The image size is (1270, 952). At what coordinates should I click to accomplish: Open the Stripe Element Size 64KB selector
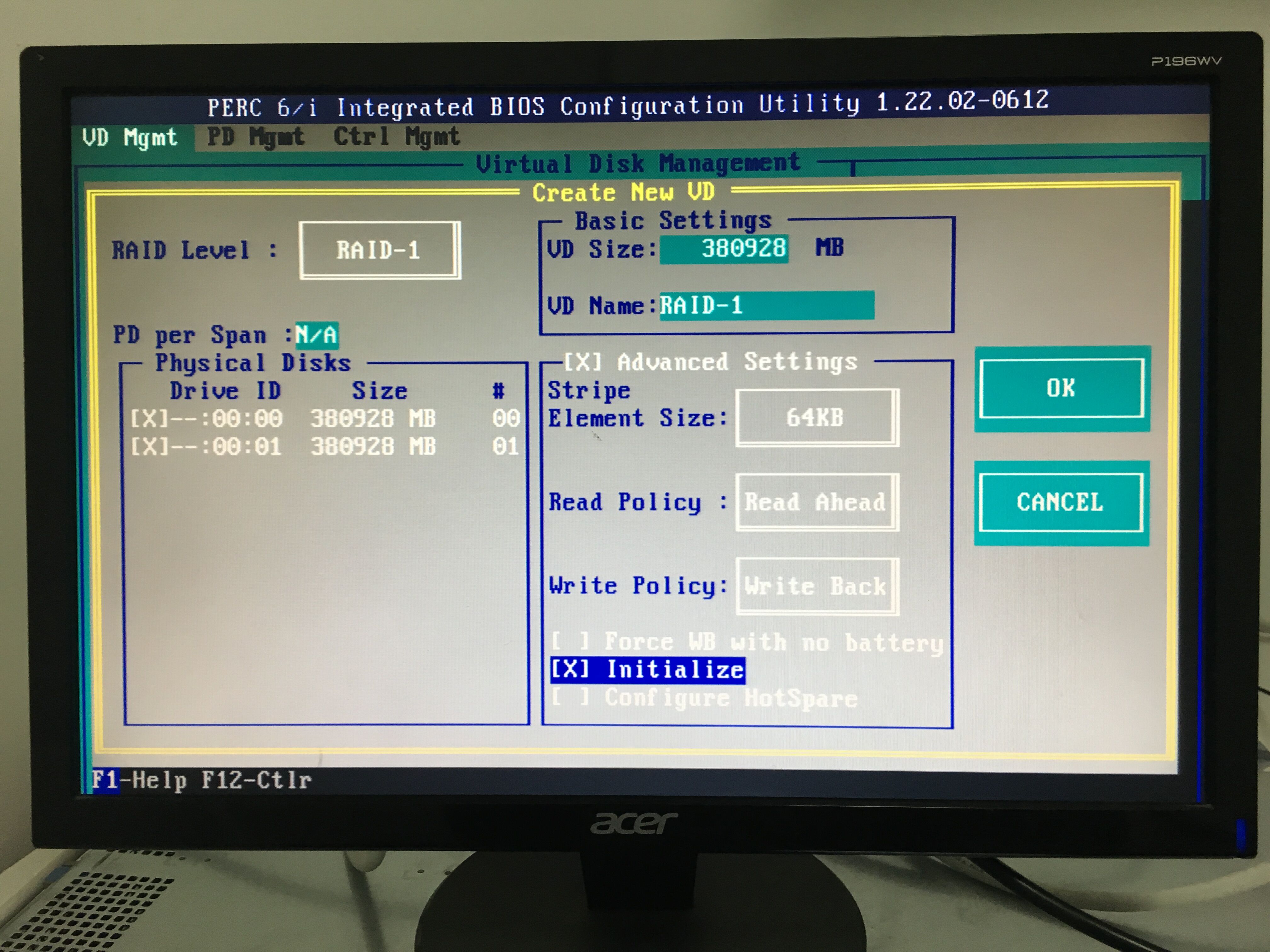tap(818, 417)
